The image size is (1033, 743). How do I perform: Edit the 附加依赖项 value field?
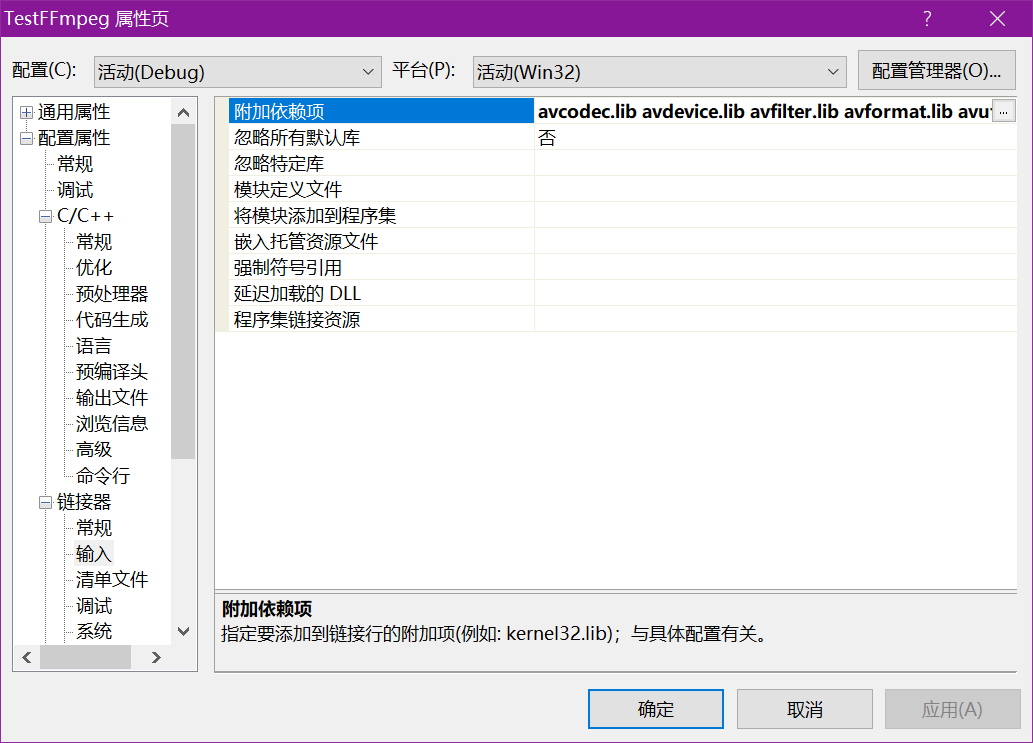pos(762,111)
